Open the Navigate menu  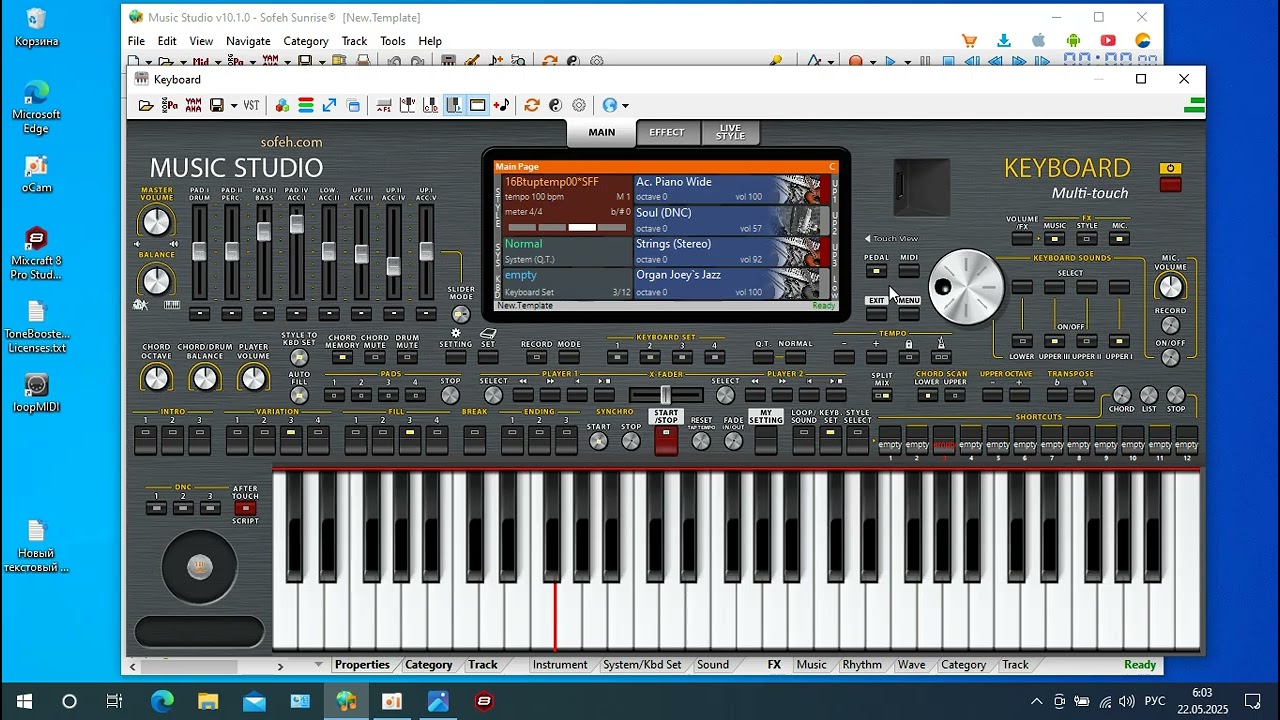(248, 41)
